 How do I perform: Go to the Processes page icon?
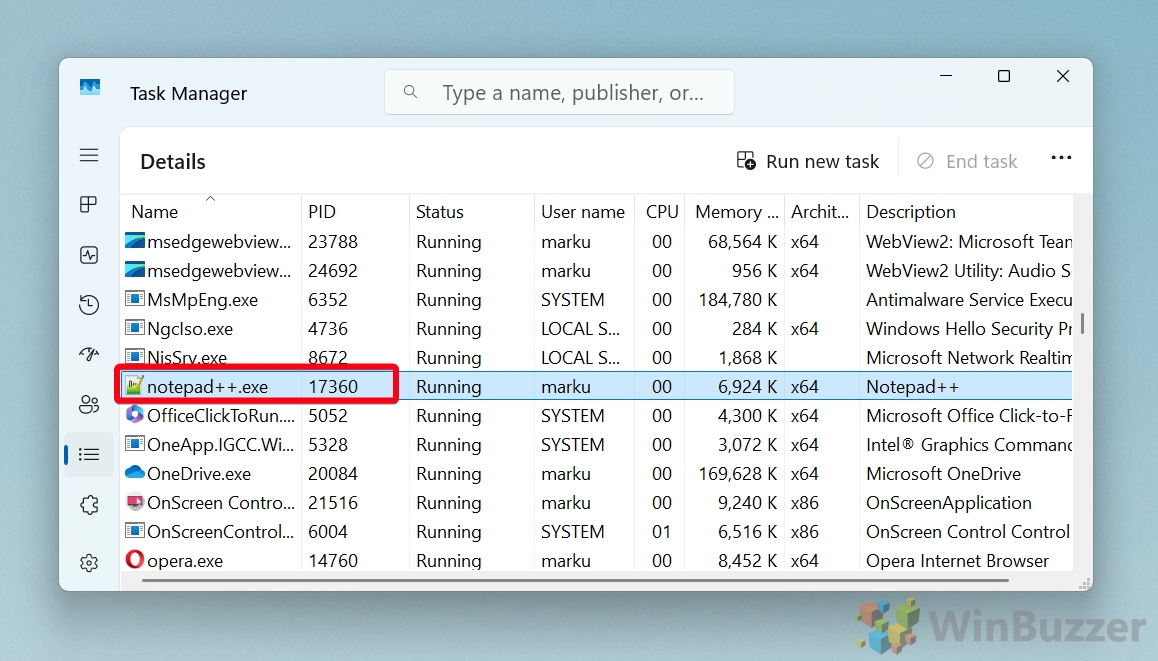point(89,205)
